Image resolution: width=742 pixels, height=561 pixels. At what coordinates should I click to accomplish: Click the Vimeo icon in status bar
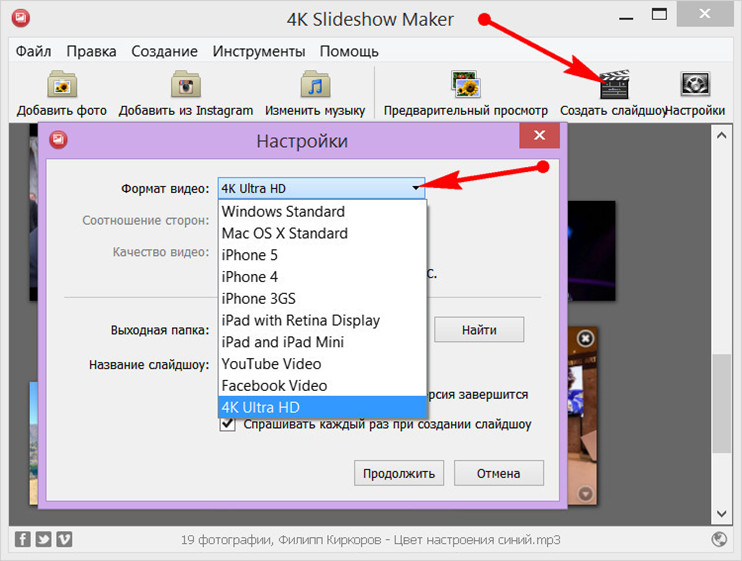pyautogui.click(x=64, y=539)
